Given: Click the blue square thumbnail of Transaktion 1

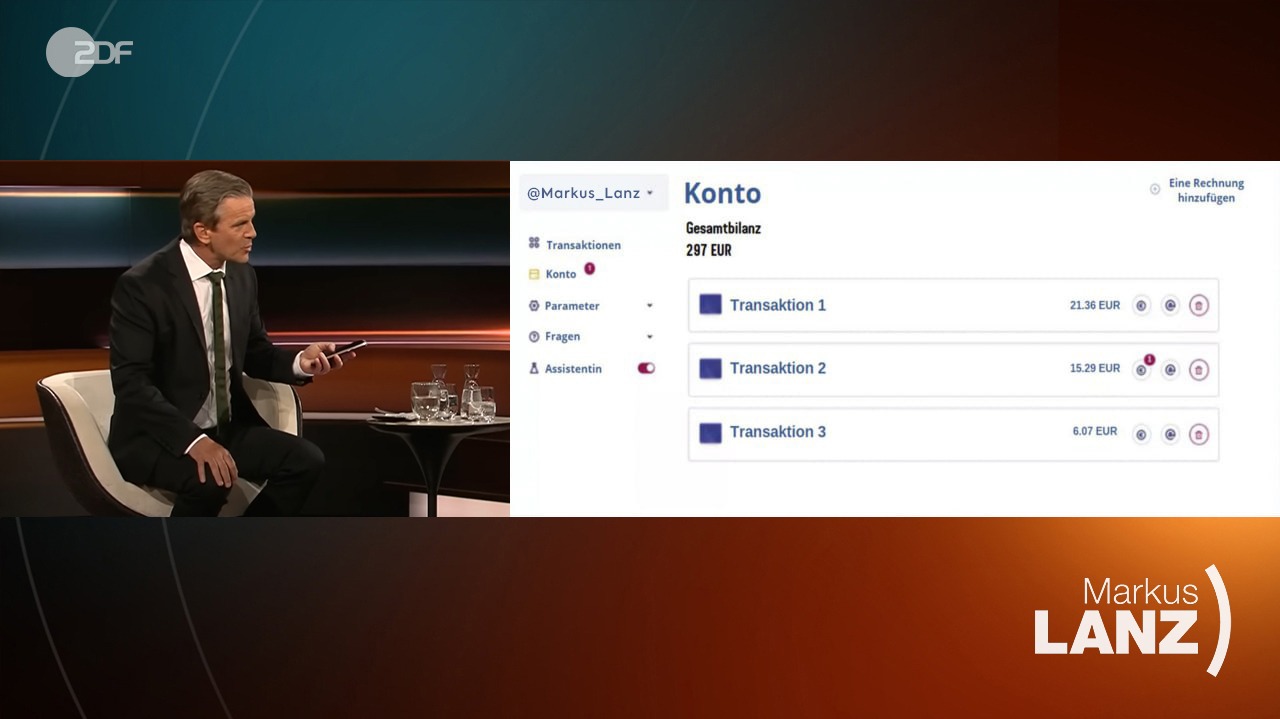Looking at the screenshot, I should coord(710,305).
